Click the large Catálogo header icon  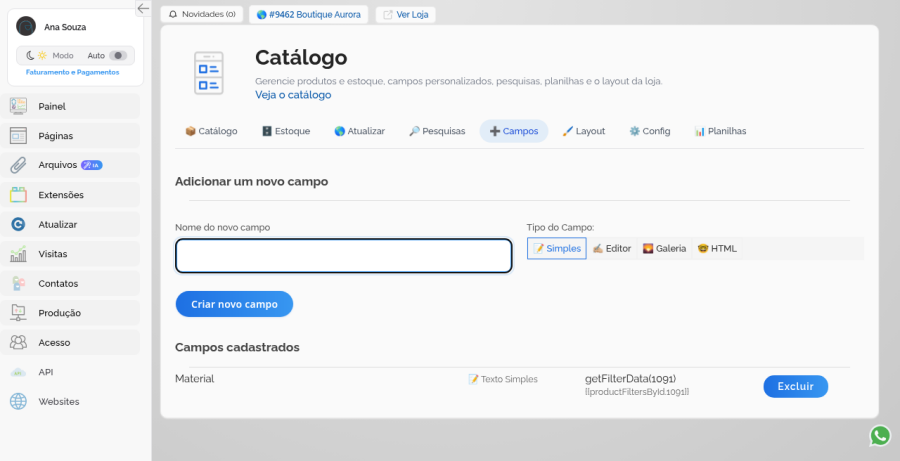tap(209, 73)
